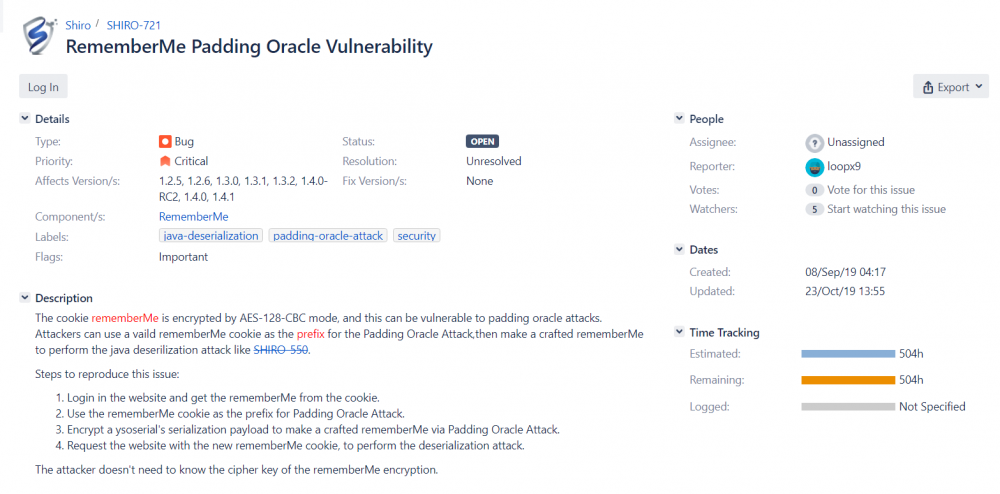Click the Remaining 504h value
1000x494 pixels.
click(x=911, y=381)
